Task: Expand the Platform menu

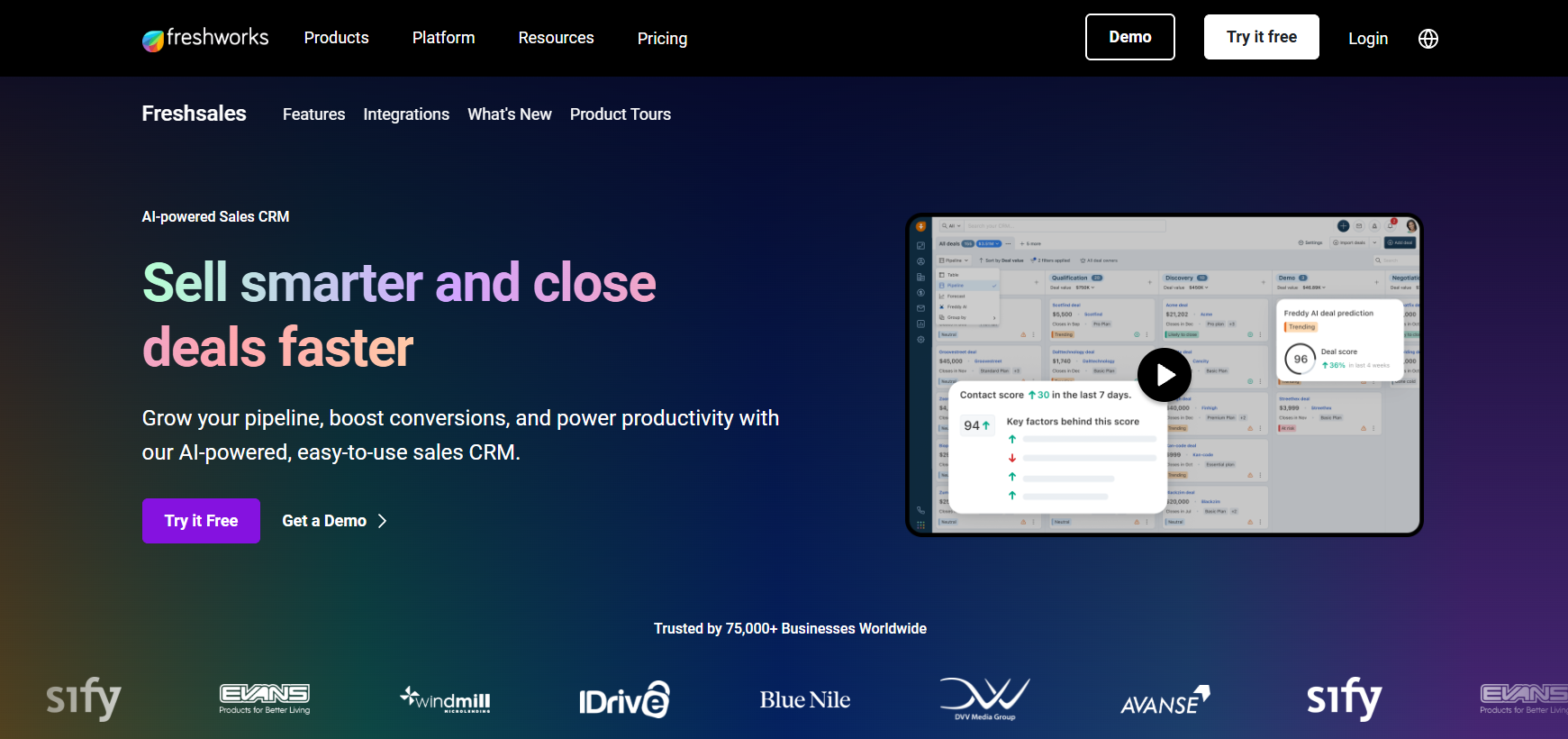Action: pos(443,38)
